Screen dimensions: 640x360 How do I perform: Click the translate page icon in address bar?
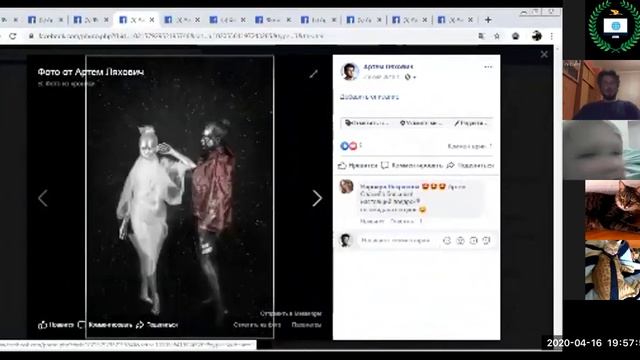(x=482, y=36)
